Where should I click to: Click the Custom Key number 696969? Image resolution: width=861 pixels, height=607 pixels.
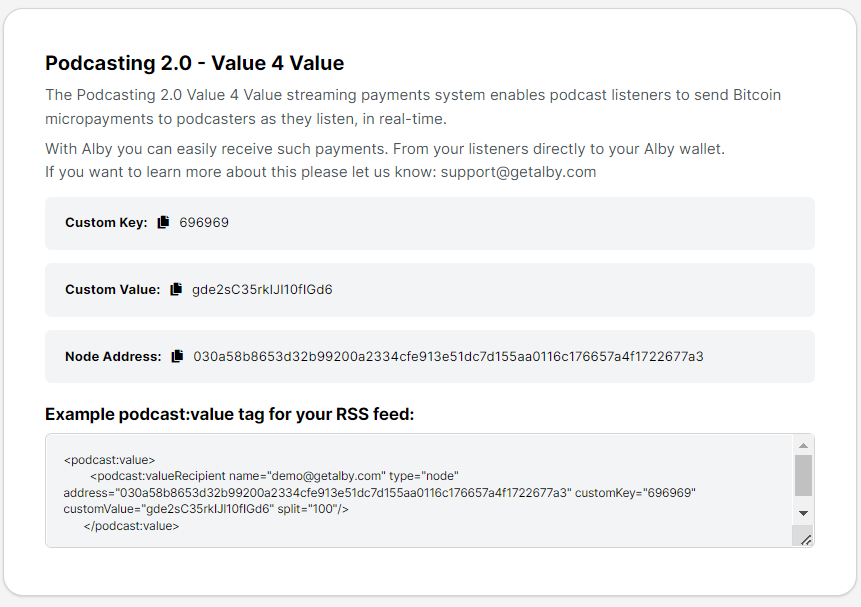204,222
